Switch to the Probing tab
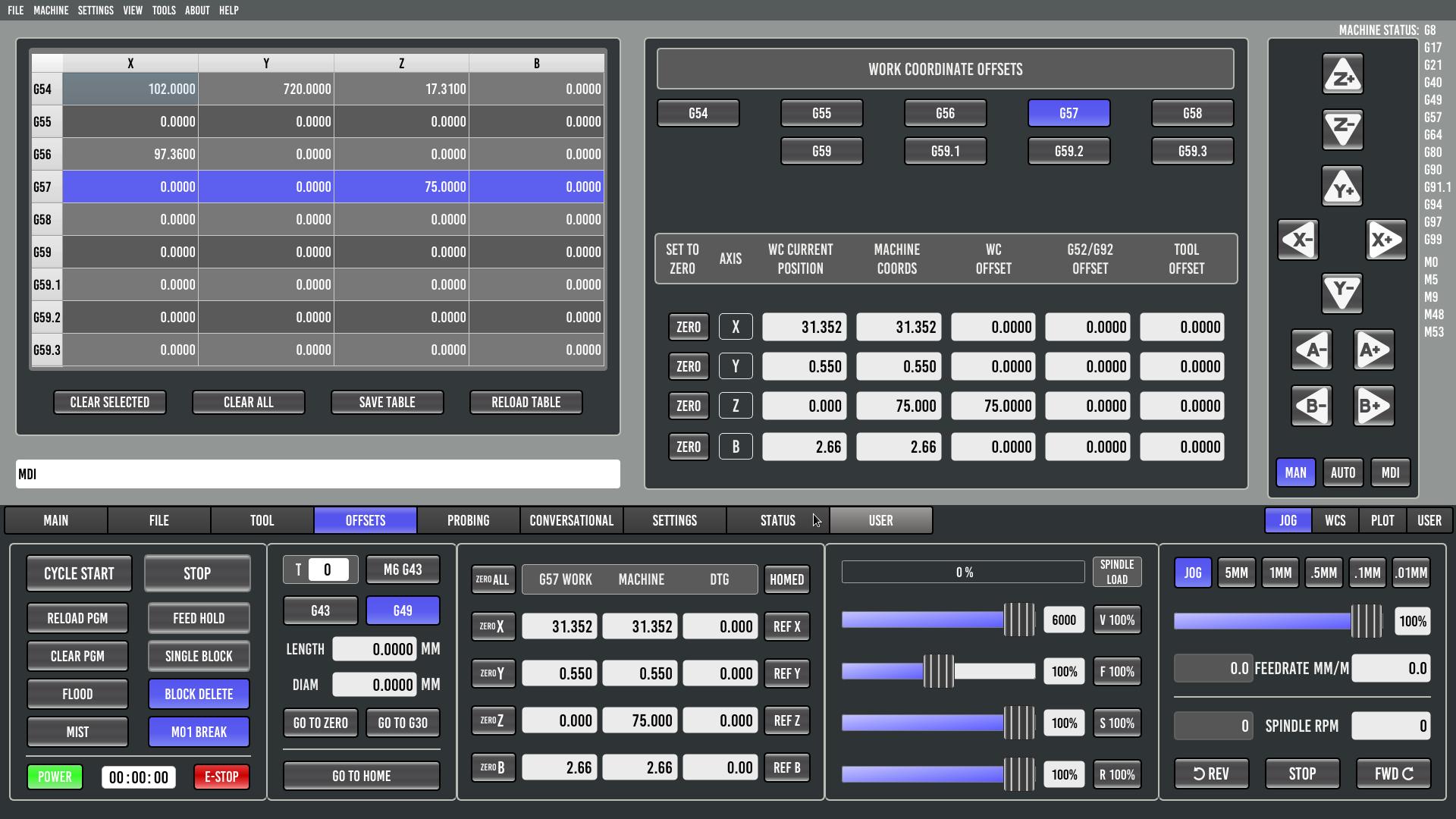 (x=468, y=520)
